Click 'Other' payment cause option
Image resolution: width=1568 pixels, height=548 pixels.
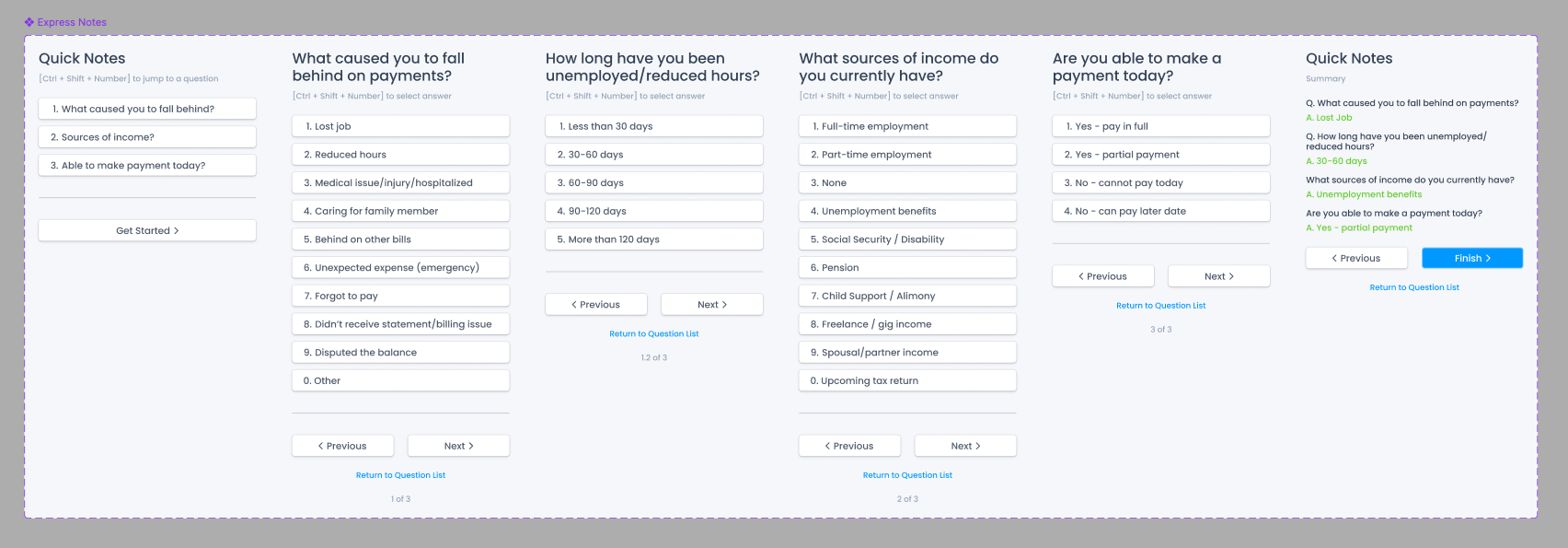click(x=400, y=379)
